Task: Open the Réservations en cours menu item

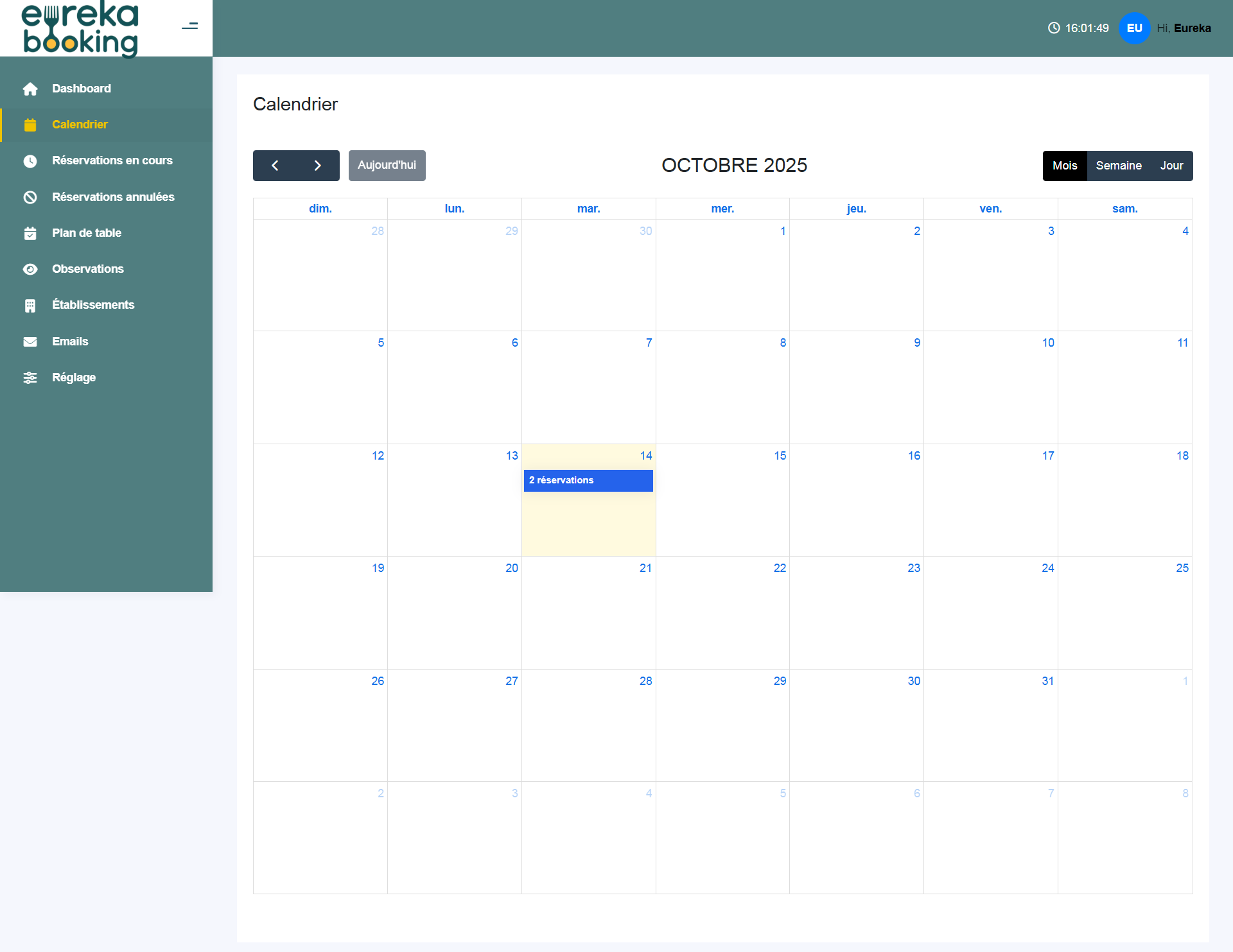Action: [x=112, y=160]
